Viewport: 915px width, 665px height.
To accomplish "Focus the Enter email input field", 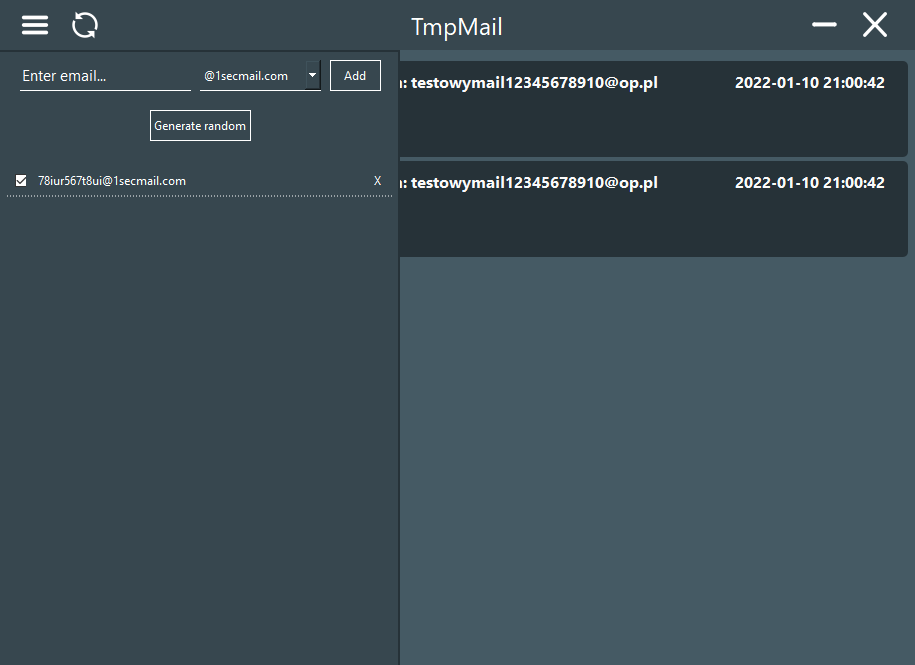I will pos(105,75).
